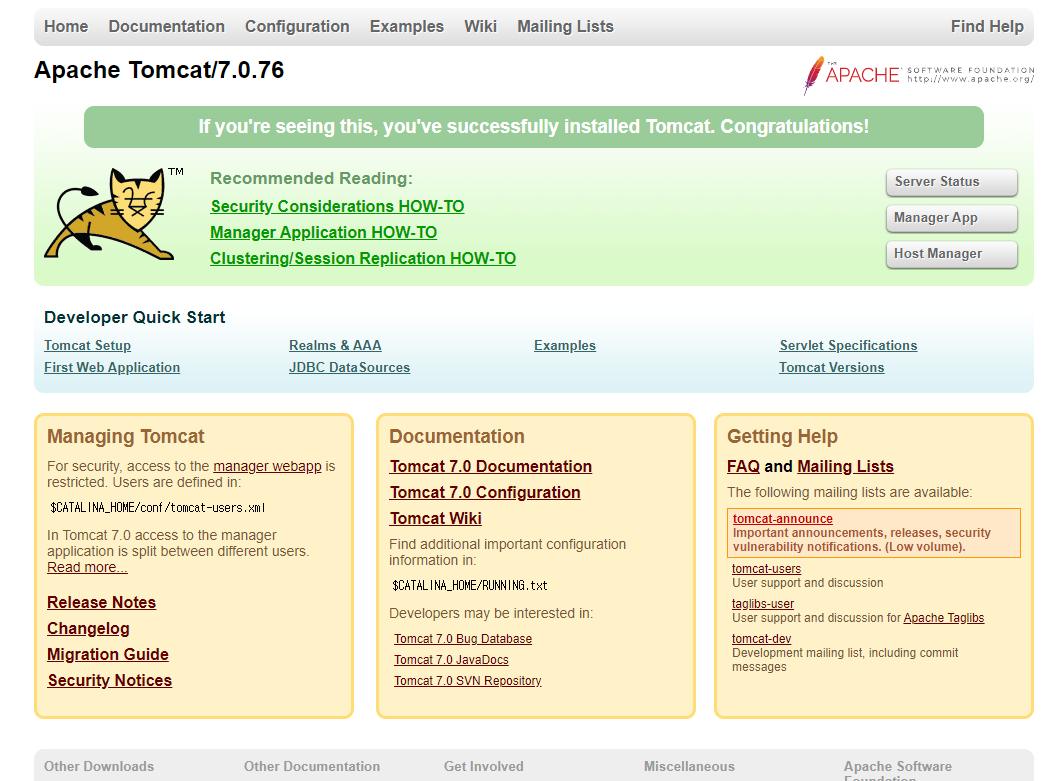Click Mailing Lists link in Getting Help
Viewport: 1050px width, 781px height.
846,467
